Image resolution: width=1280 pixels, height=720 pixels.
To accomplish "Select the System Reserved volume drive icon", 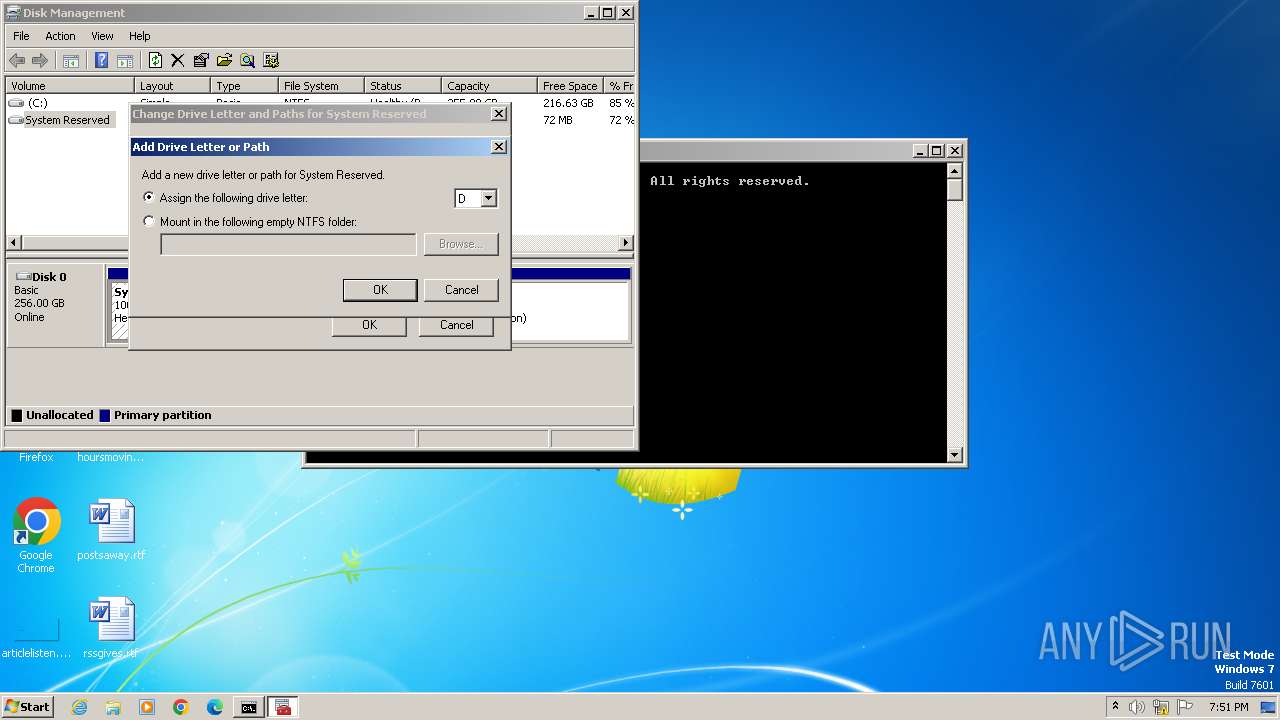I will coord(16,120).
